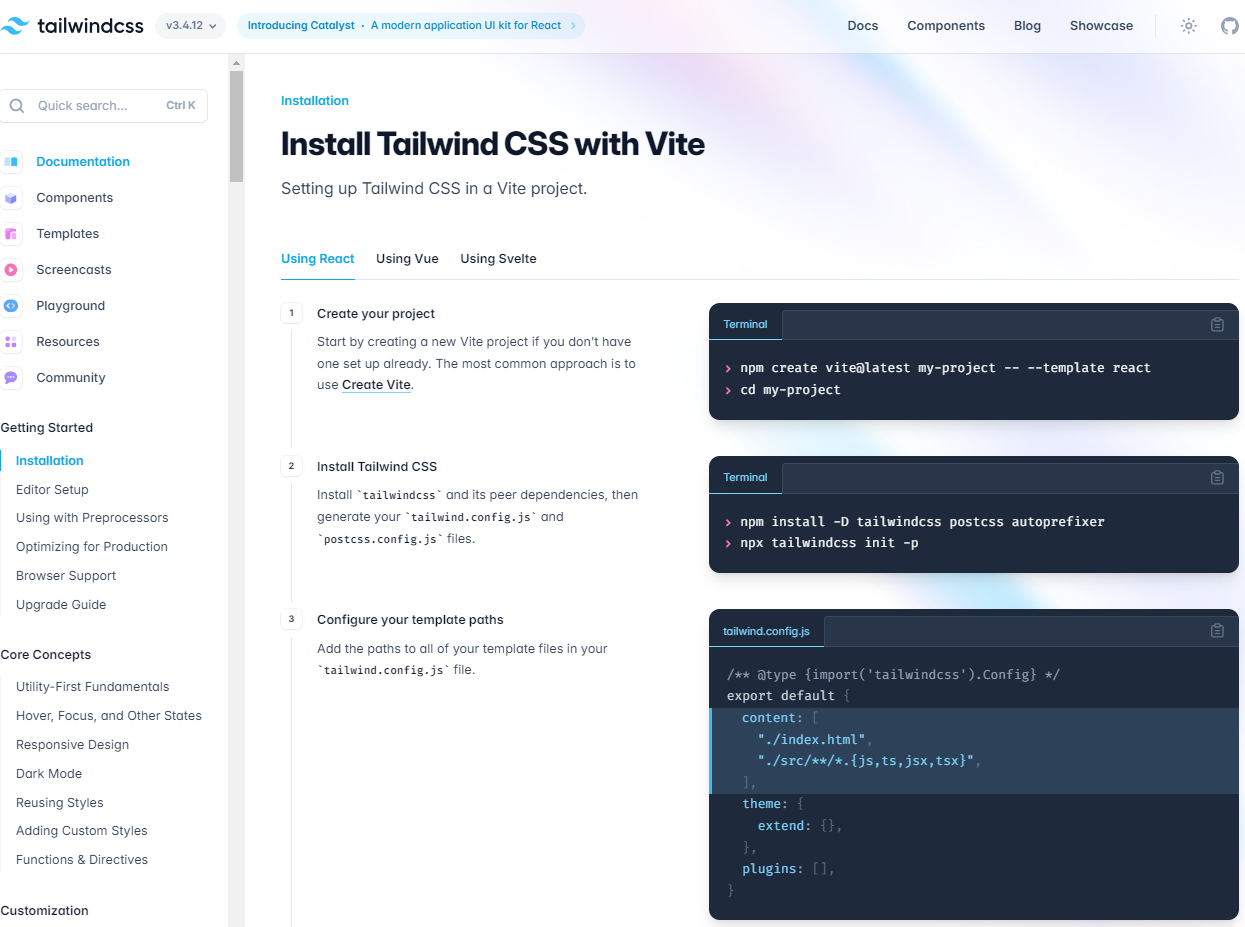Open the Responsive Design page

click(x=73, y=745)
